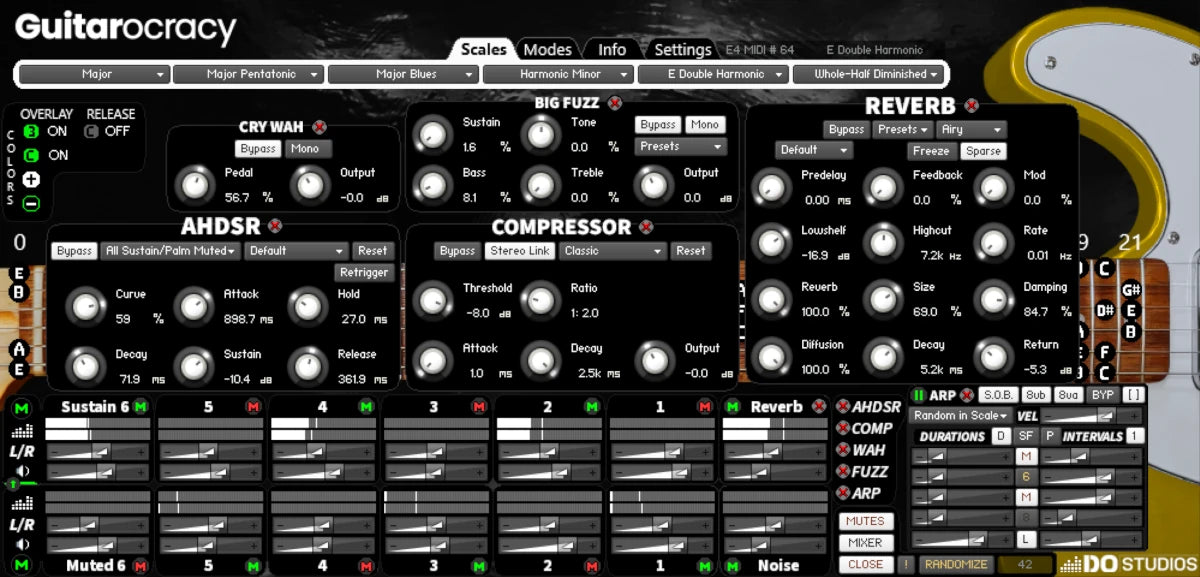Click the upper L/R pan label icon
This screenshot has width=1200, height=577.
point(21,452)
